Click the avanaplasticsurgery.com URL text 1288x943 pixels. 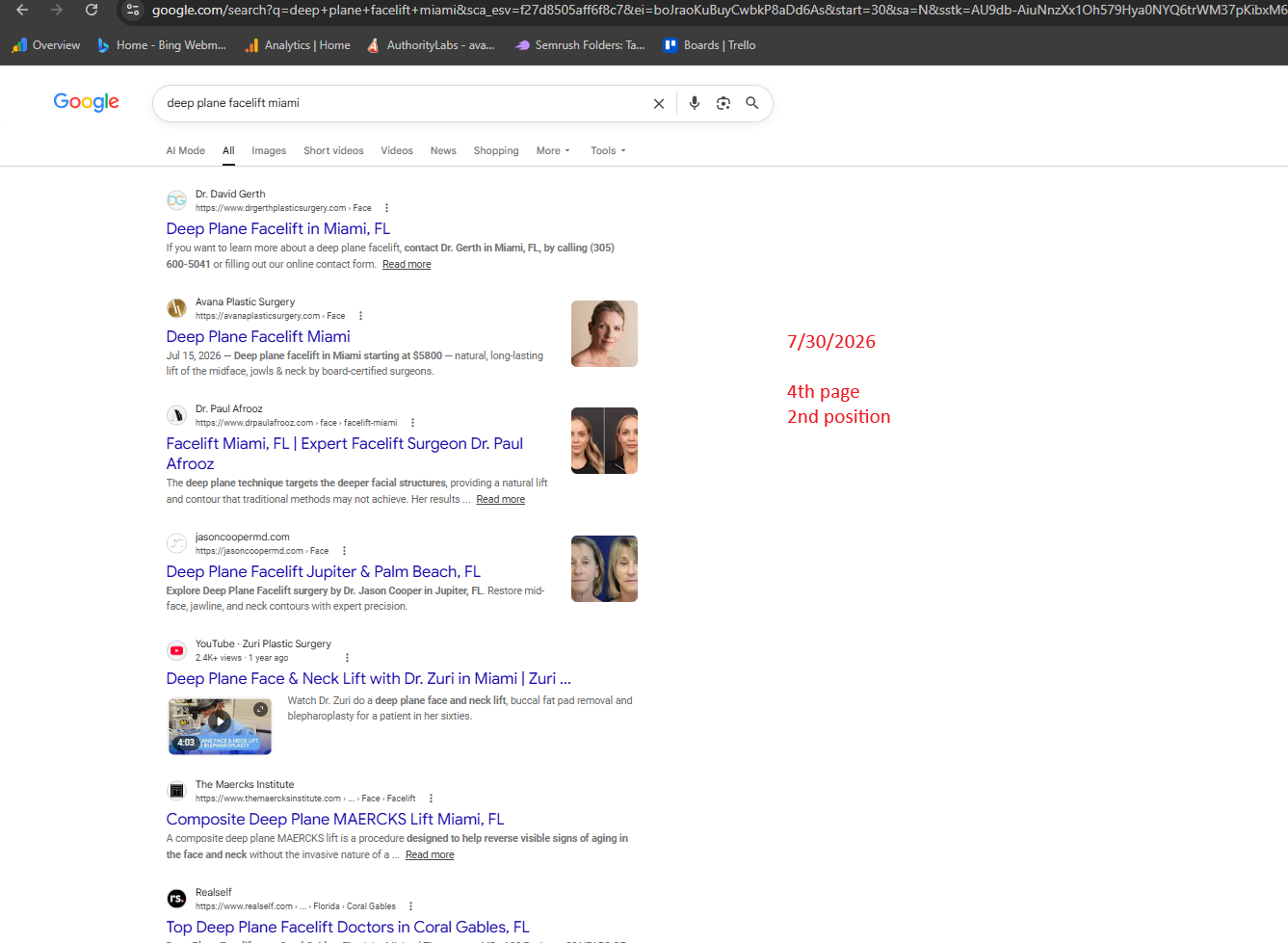tap(270, 316)
